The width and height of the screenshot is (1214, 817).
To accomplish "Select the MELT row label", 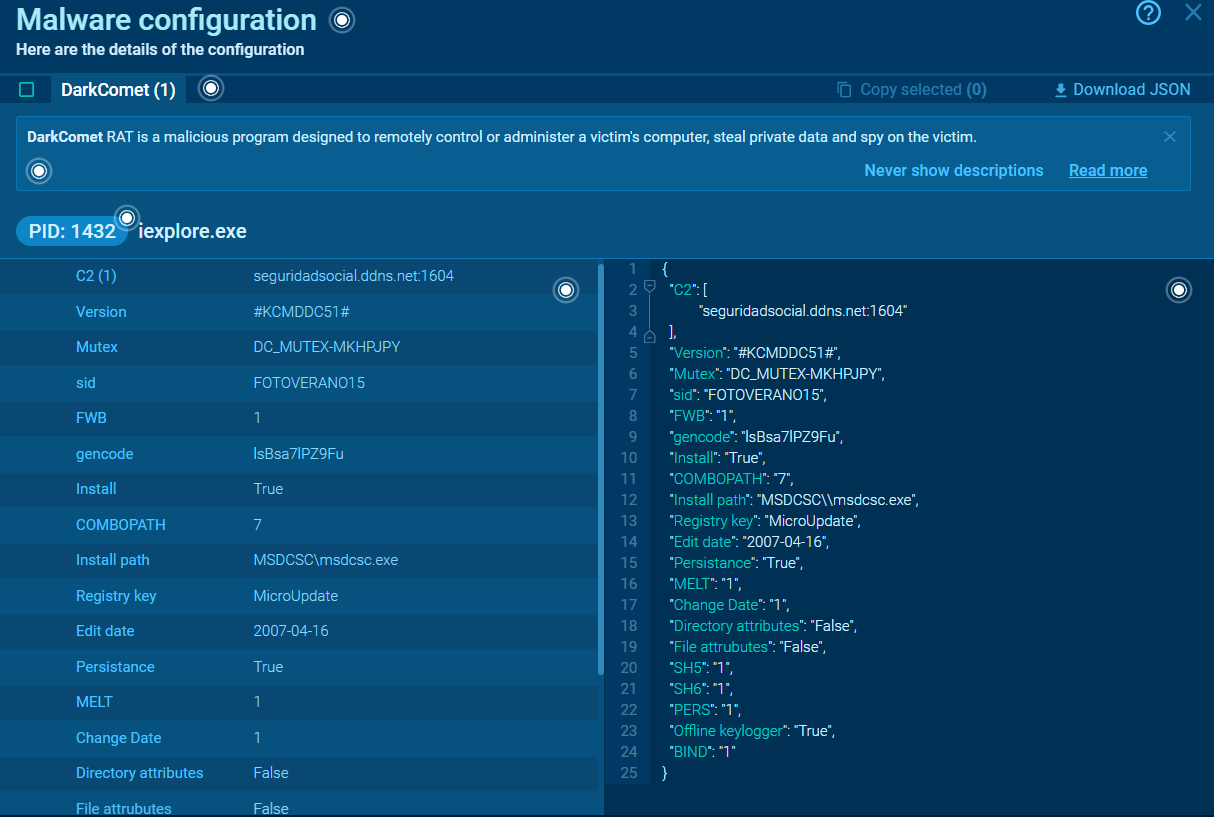I will [94, 702].
